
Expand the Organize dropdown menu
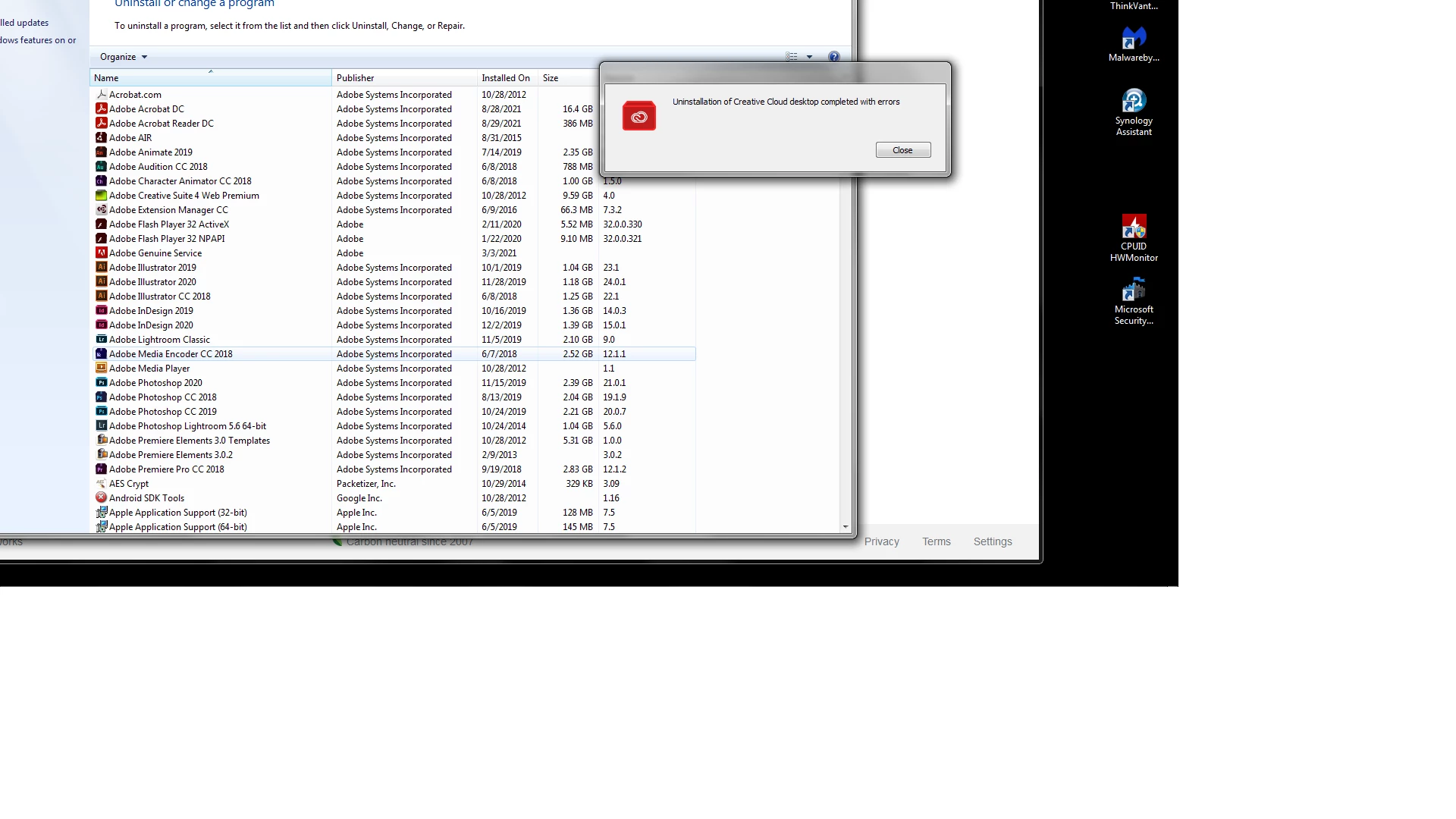point(124,57)
